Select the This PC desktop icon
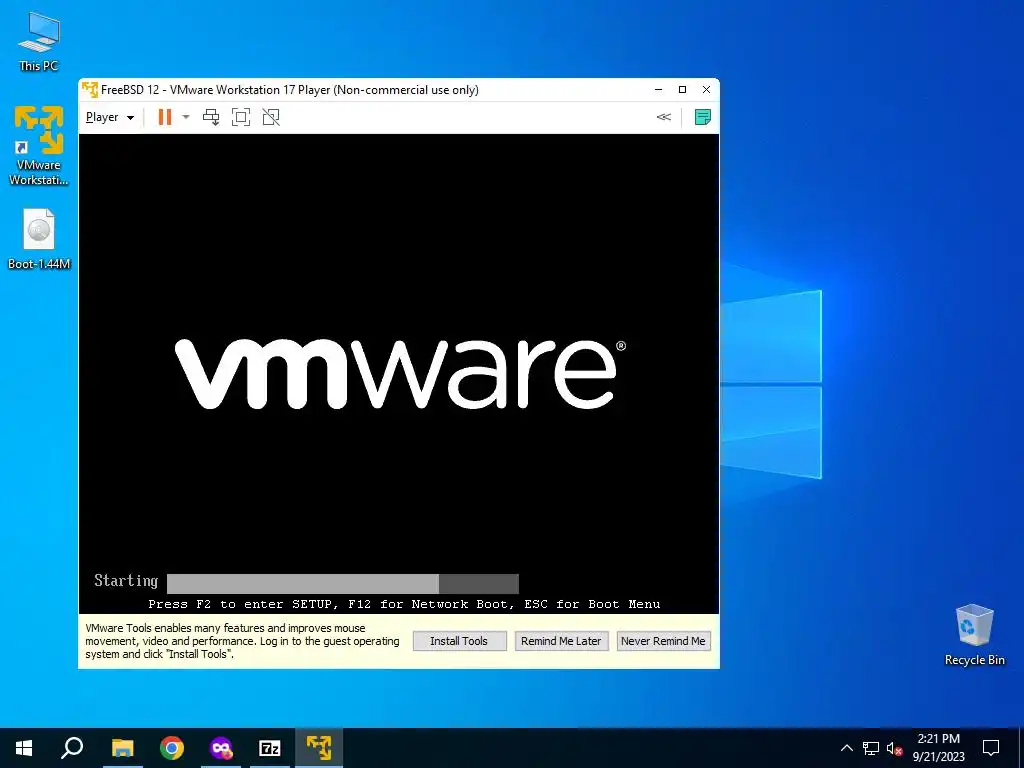This screenshot has width=1024, height=768. [39, 42]
